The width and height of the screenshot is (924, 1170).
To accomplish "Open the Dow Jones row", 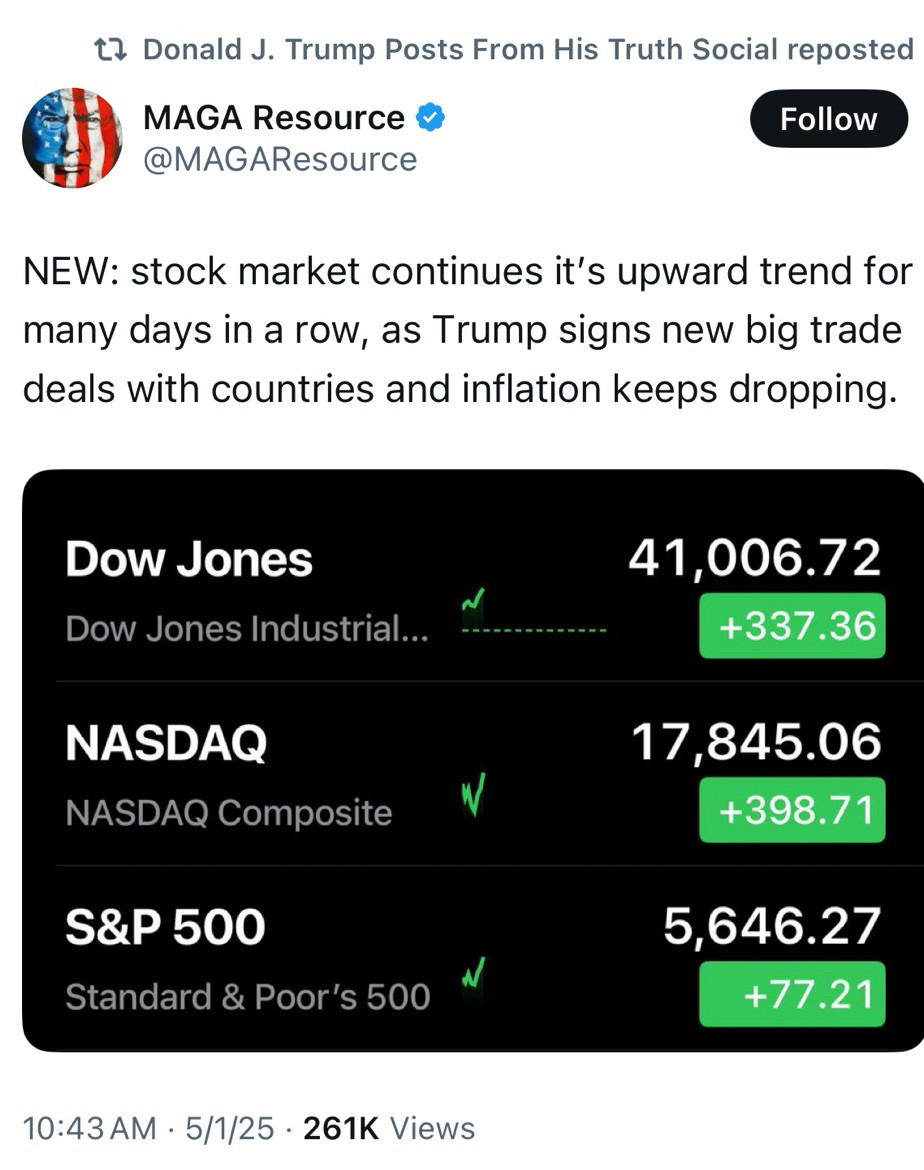I will tap(473, 589).
